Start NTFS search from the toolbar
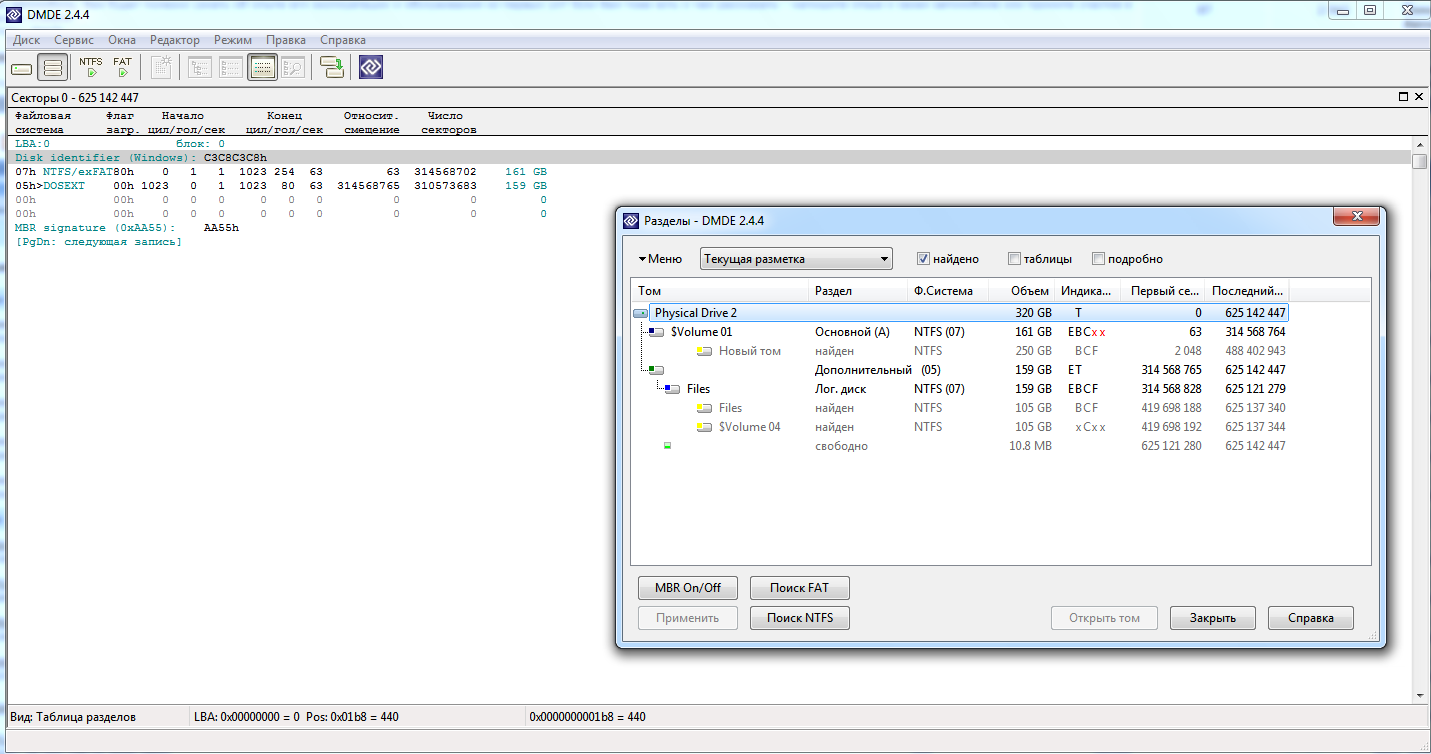1431x754 pixels. point(91,67)
